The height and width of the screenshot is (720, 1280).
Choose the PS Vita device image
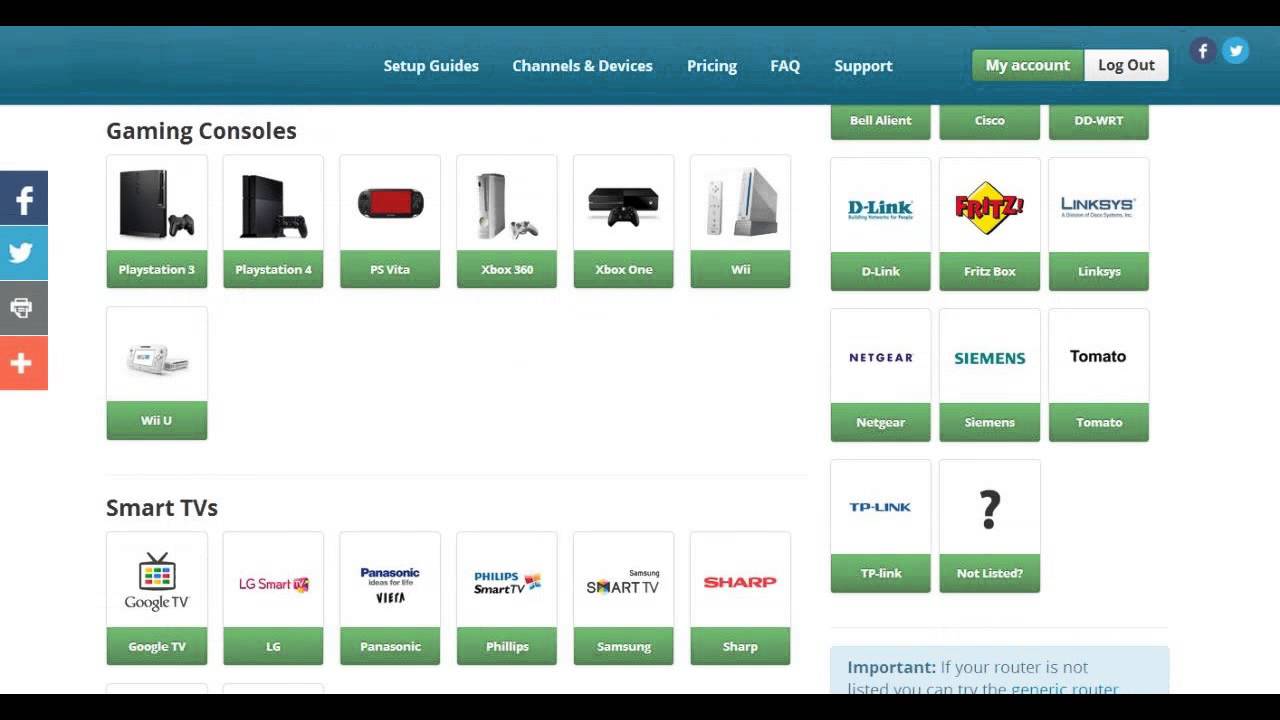pos(390,203)
